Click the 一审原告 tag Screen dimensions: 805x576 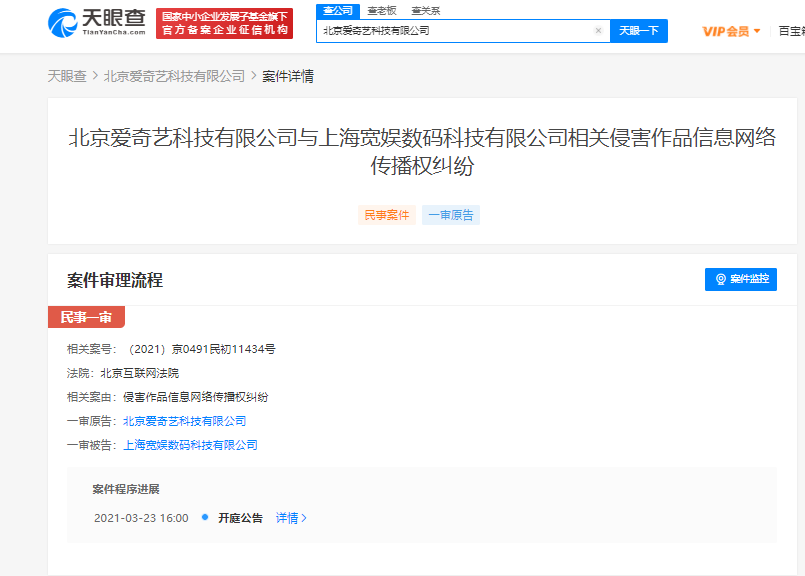coord(451,215)
